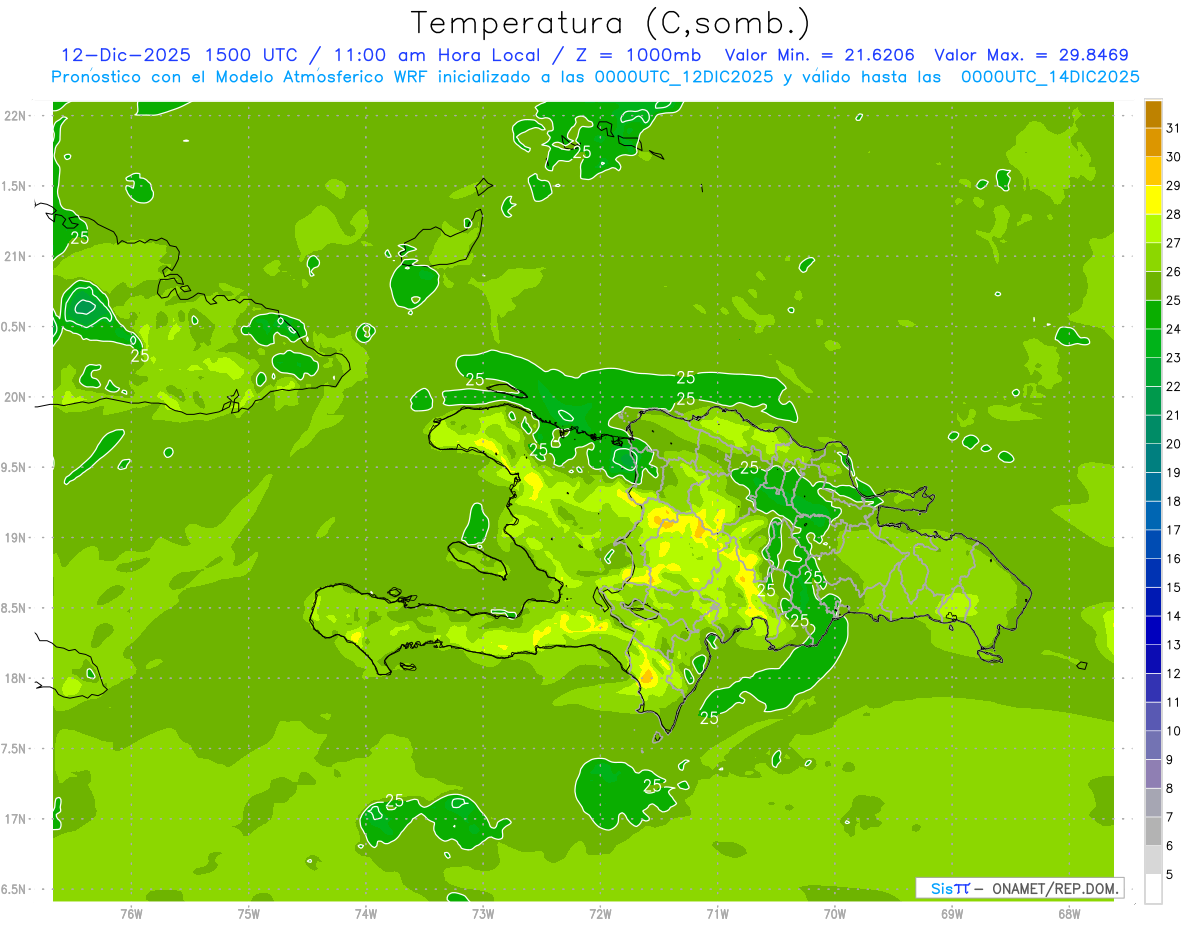1200x927 pixels.
Task: Select the date text "12-Dic-2025 1500 UTC"
Action: click(x=188, y=55)
